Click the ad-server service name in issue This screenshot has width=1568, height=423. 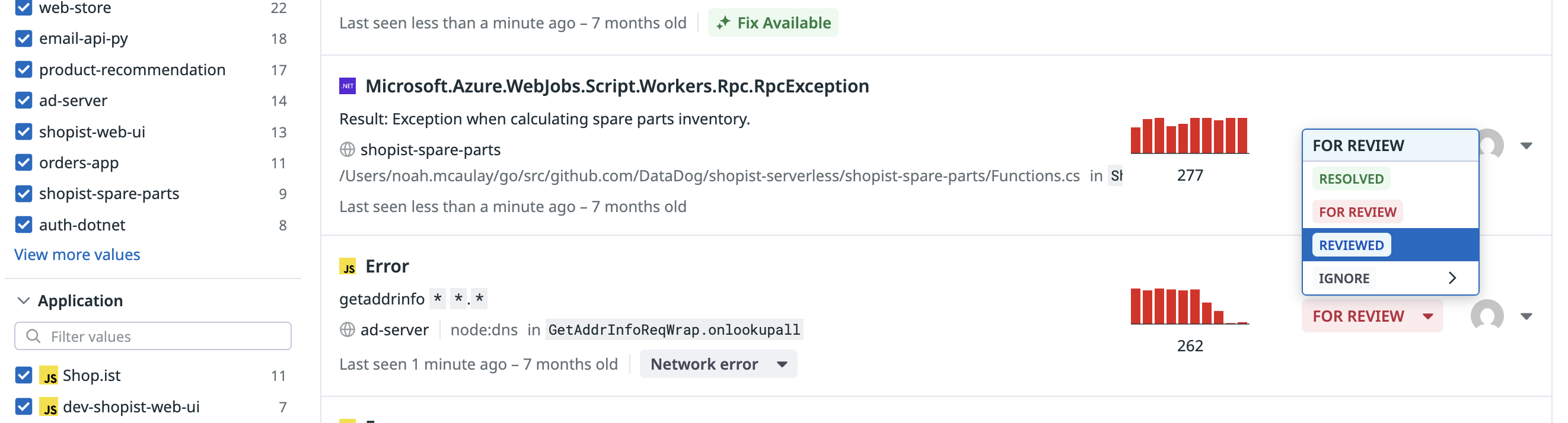click(x=394, y=330)
